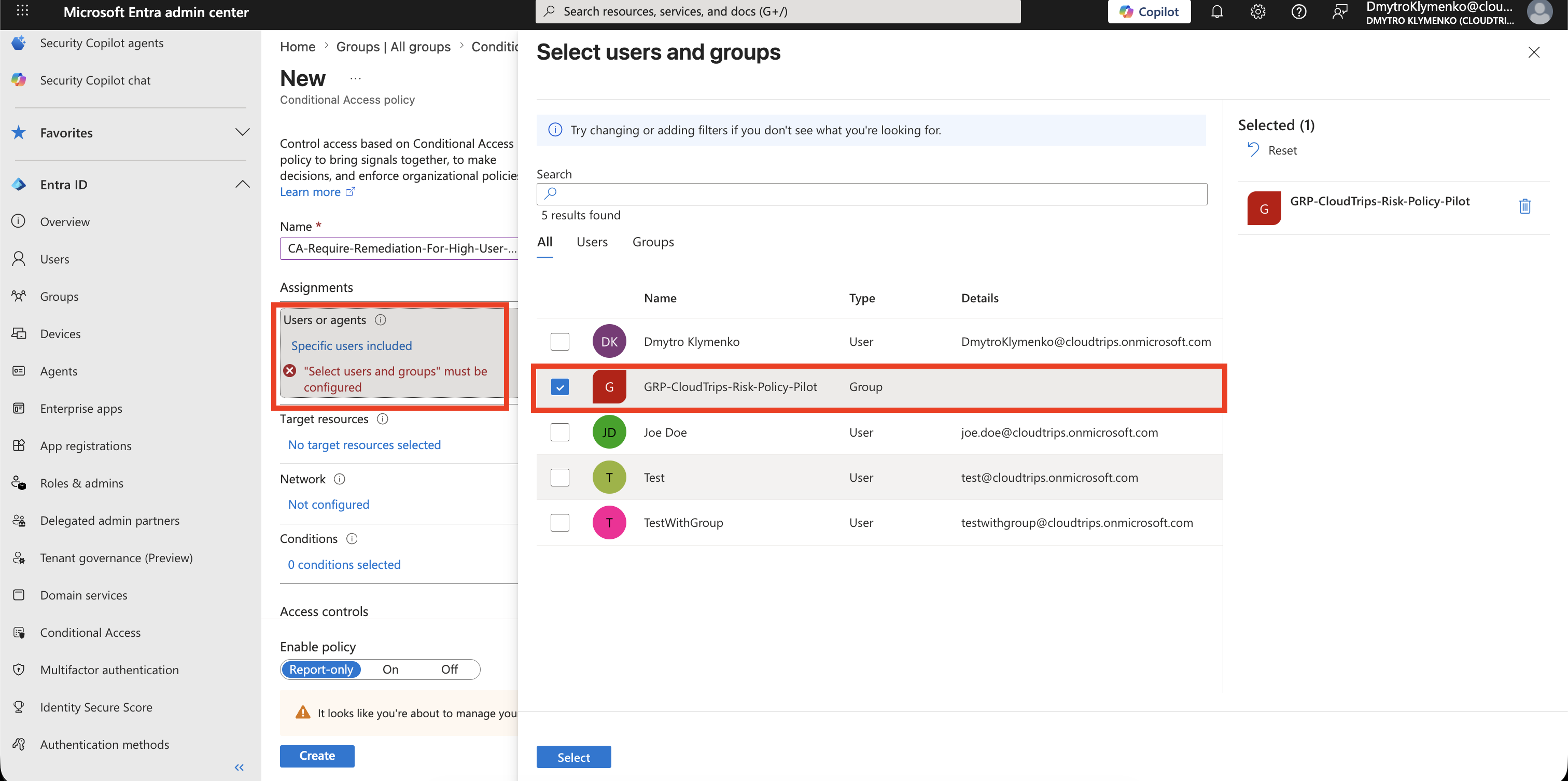Open the settings gear icon
Viewport: 1568px width, 781px height.
pos(1257,11)
